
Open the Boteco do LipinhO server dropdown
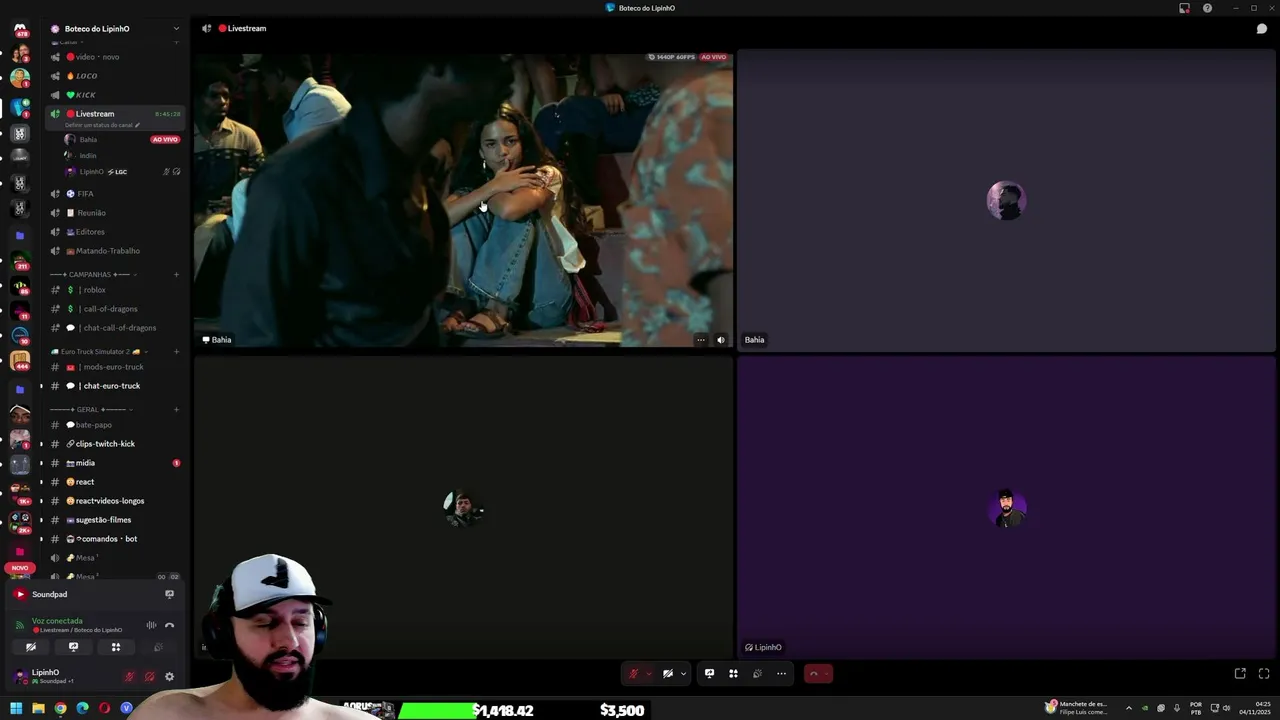tap(115, 29)
